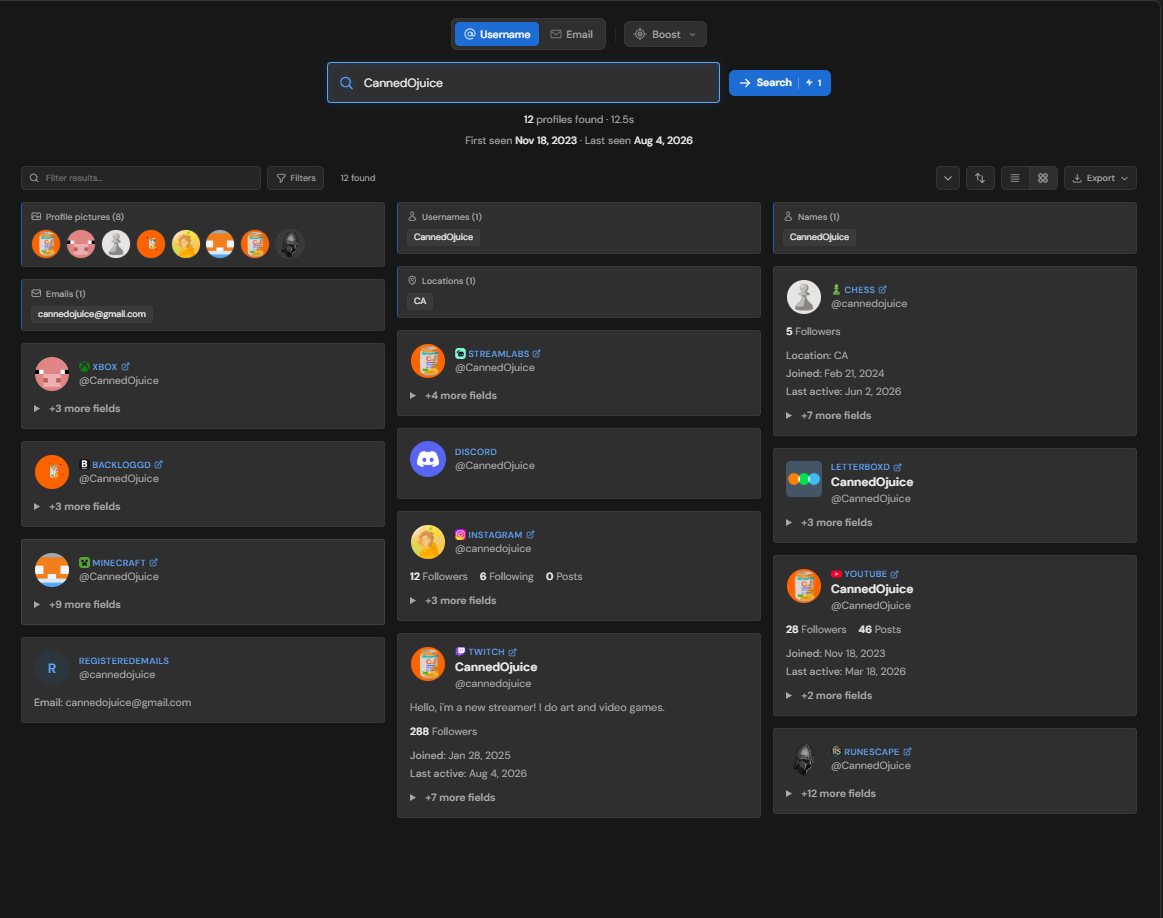The width and height of the screenshot is (1163, 918).
Task: Select yellow peach profile picture thumbnail
Action: pos(185,244)
